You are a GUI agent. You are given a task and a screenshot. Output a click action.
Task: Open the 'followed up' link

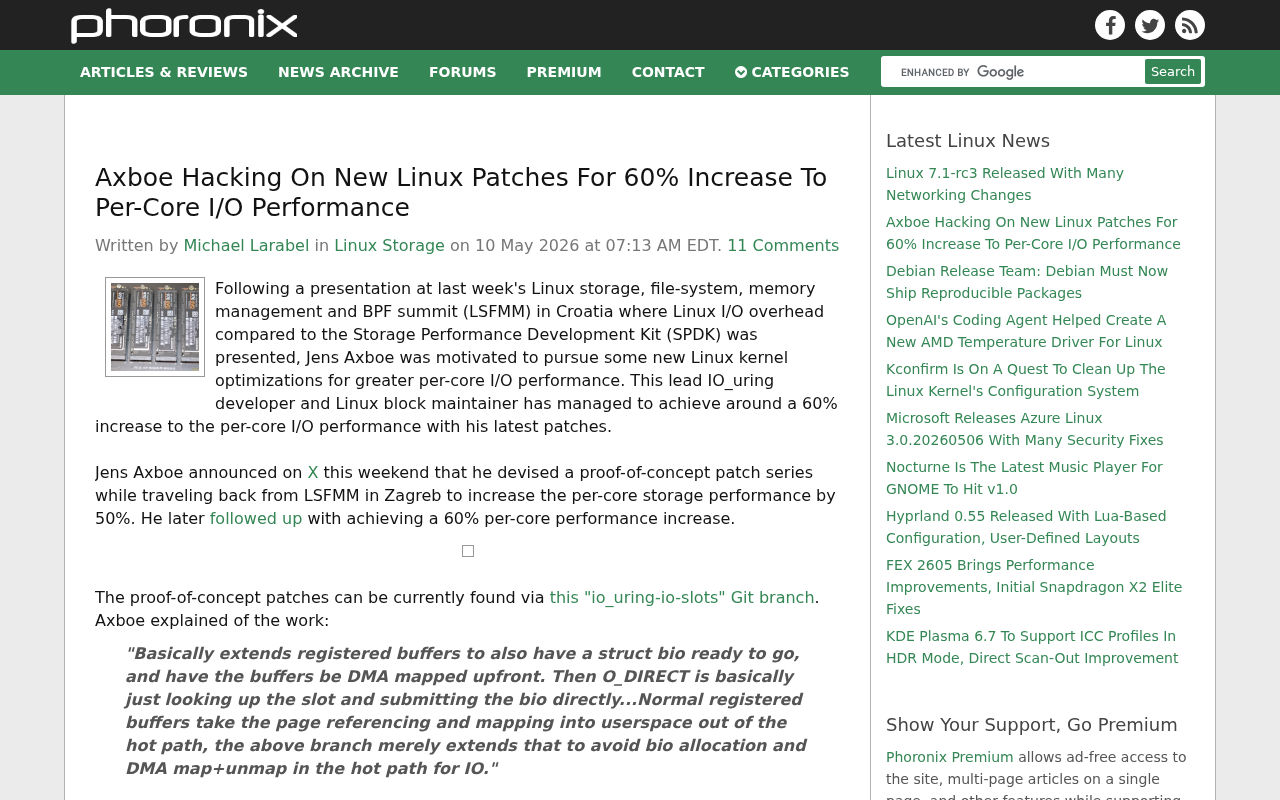coord(256,519)
